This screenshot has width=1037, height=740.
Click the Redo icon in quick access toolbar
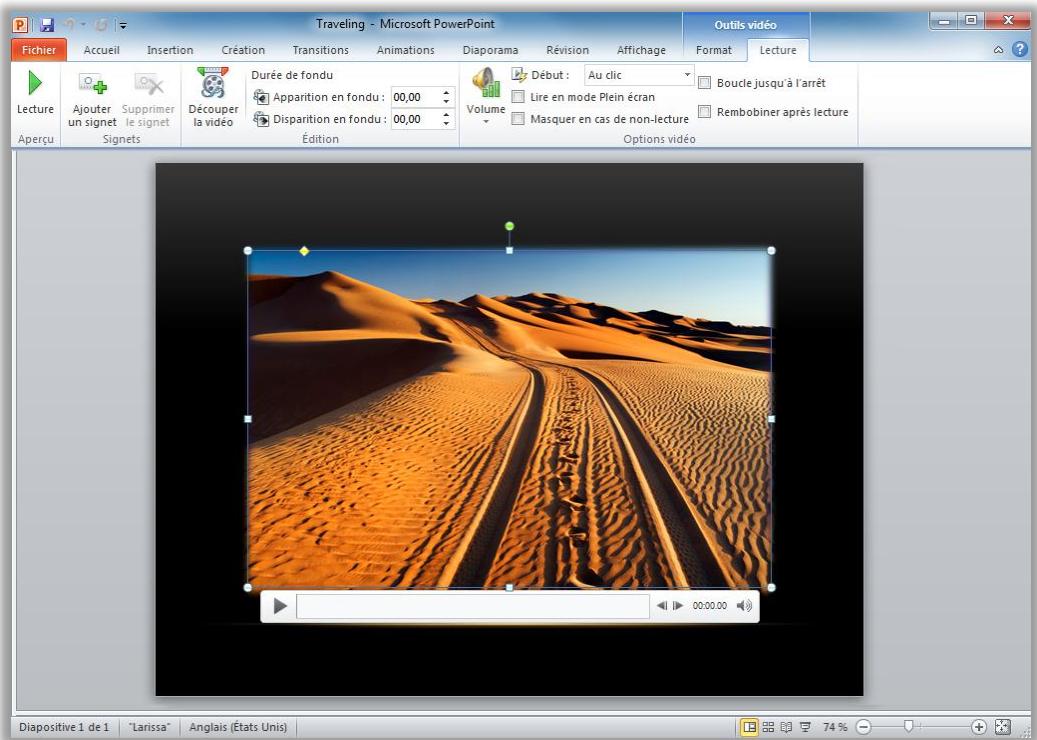[101, 25]
